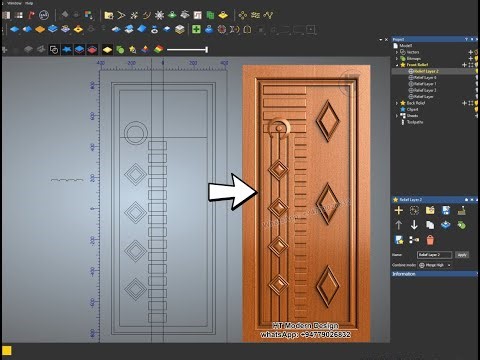Toggle visibility bulb for Clipart row
This screenshot has width=480, height=360.
[477, 109]
